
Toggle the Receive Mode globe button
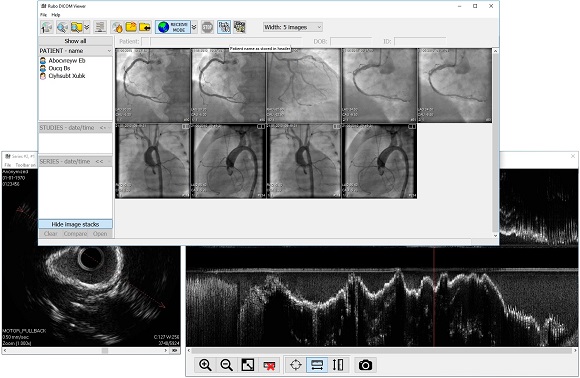click(x=173, y=27)
